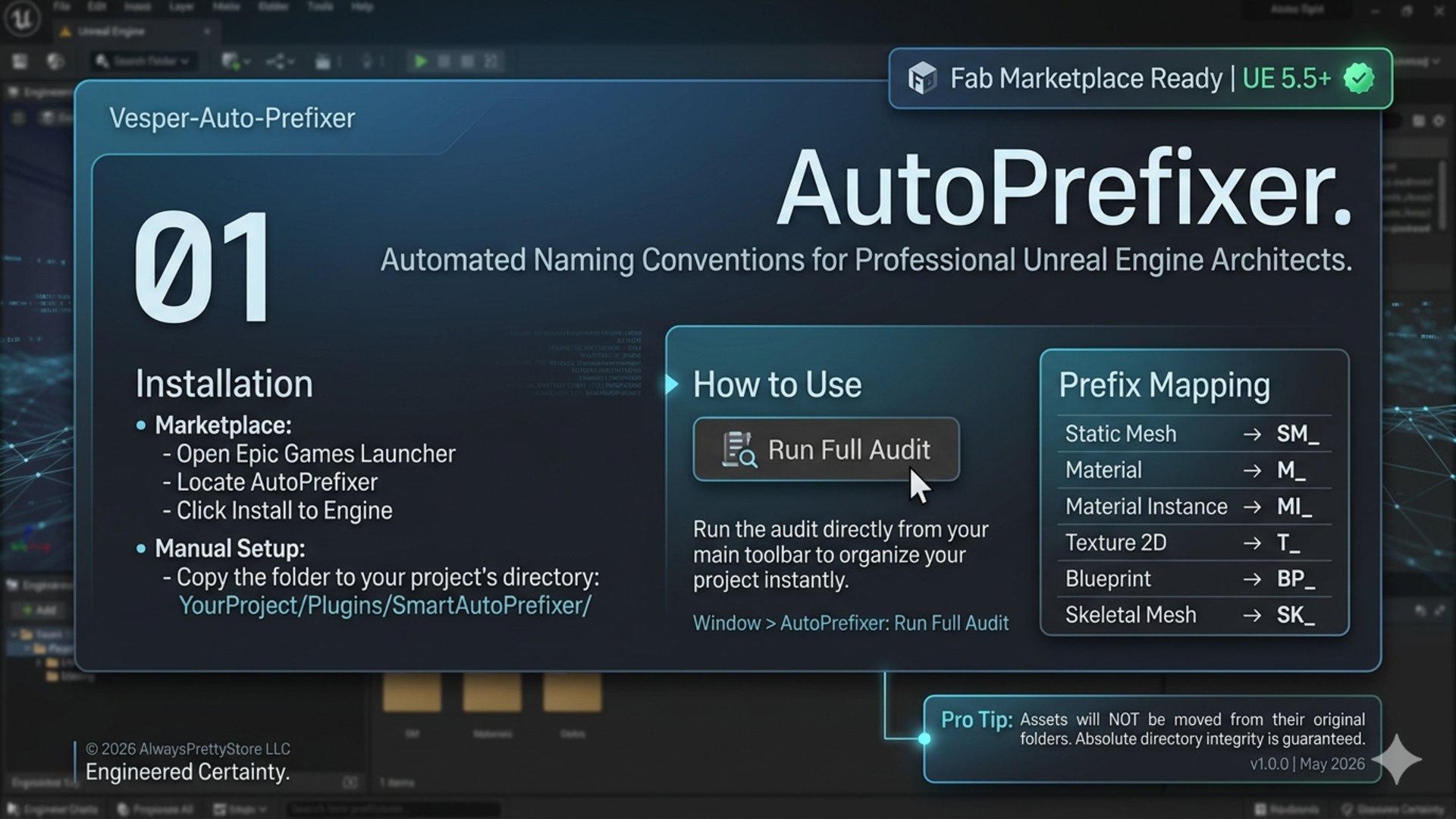Click the 'BP_' prefix value
Viewport: 1456px width, 819px height.
click(x=1296, y=579)
